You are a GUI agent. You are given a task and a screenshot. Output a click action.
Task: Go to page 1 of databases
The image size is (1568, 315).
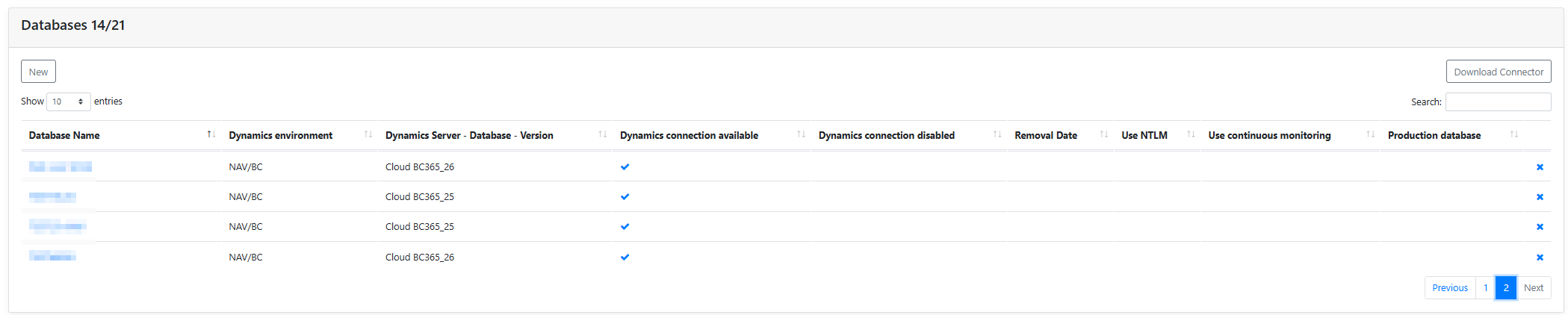pos(1485,288)
